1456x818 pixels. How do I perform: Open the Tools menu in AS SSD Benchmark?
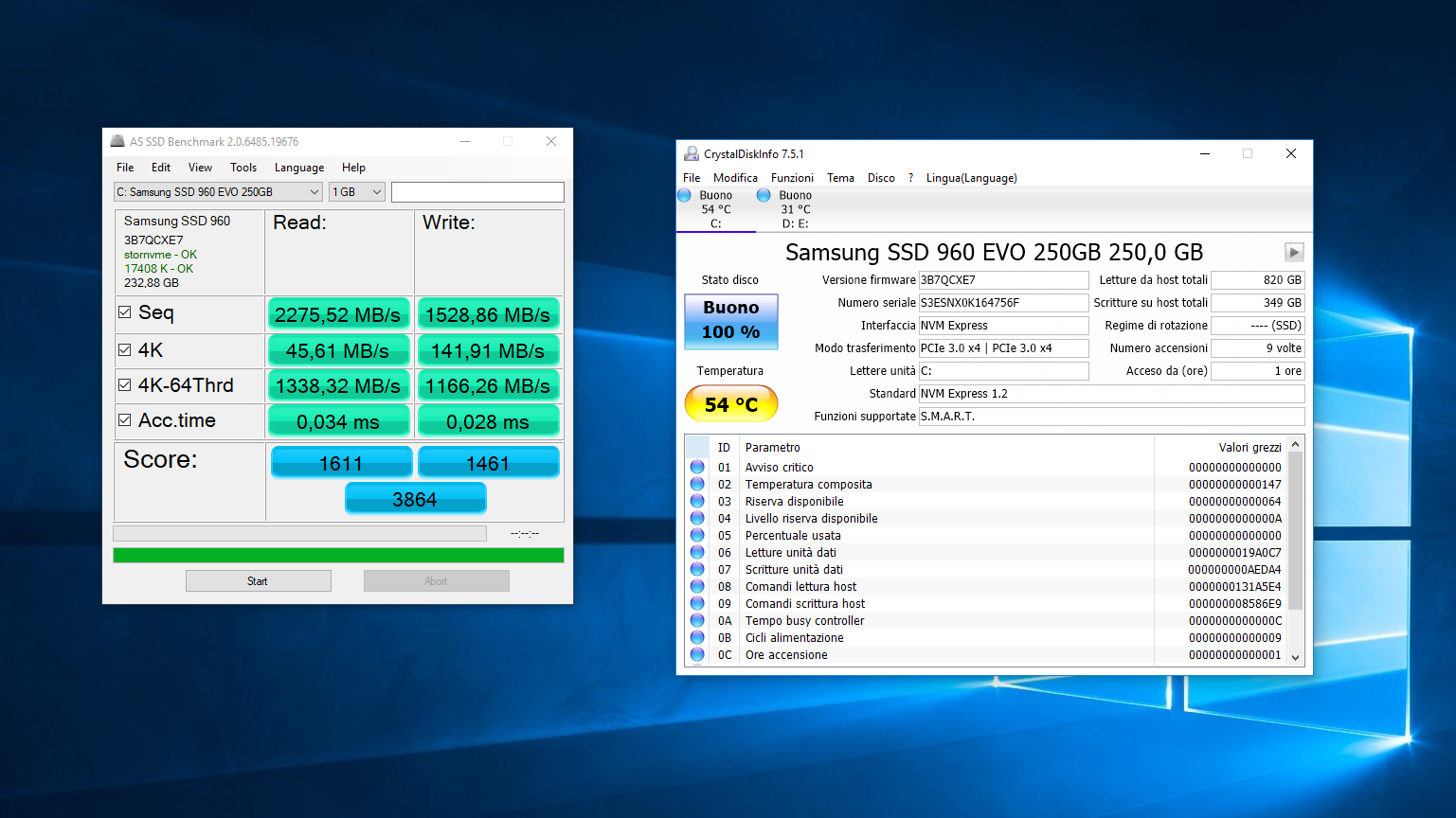[x=243, y=168]
